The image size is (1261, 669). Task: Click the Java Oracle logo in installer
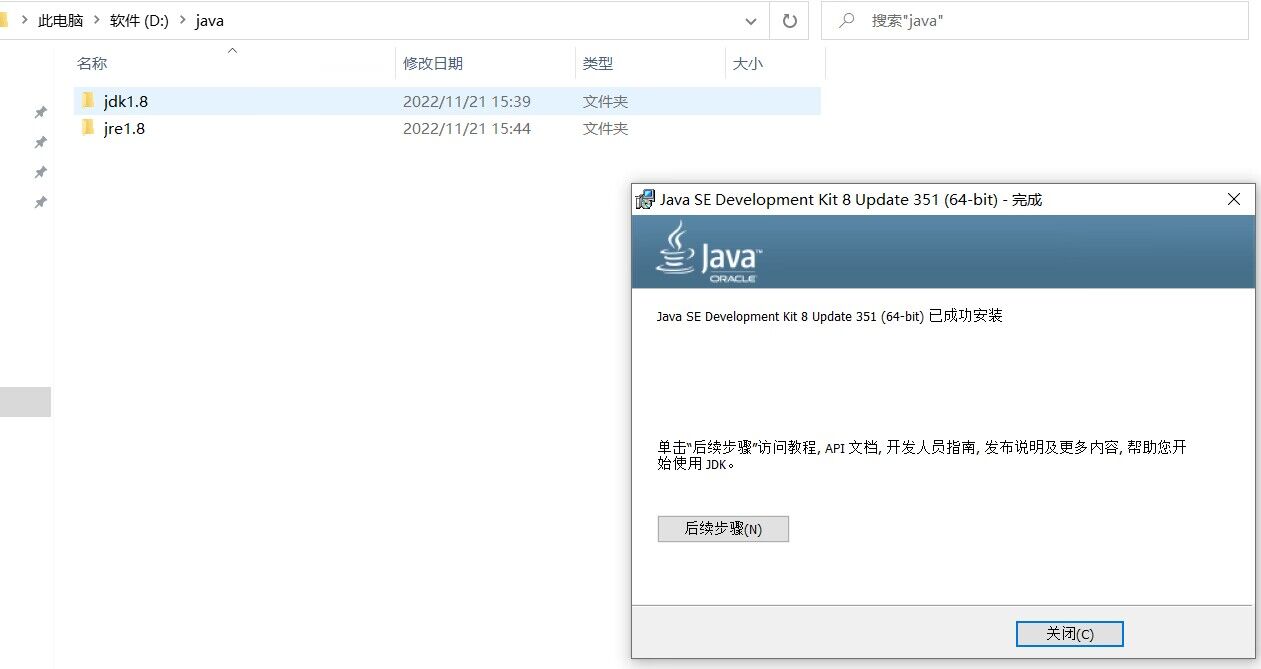click(707, 253)
